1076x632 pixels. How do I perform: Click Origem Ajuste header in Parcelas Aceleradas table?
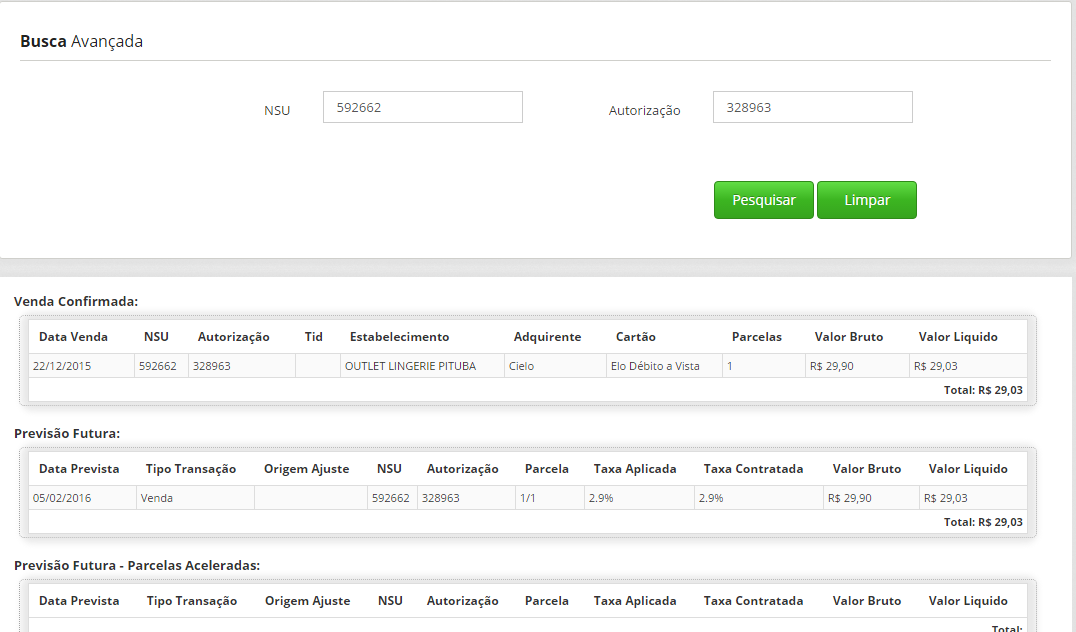coord(307,600)
